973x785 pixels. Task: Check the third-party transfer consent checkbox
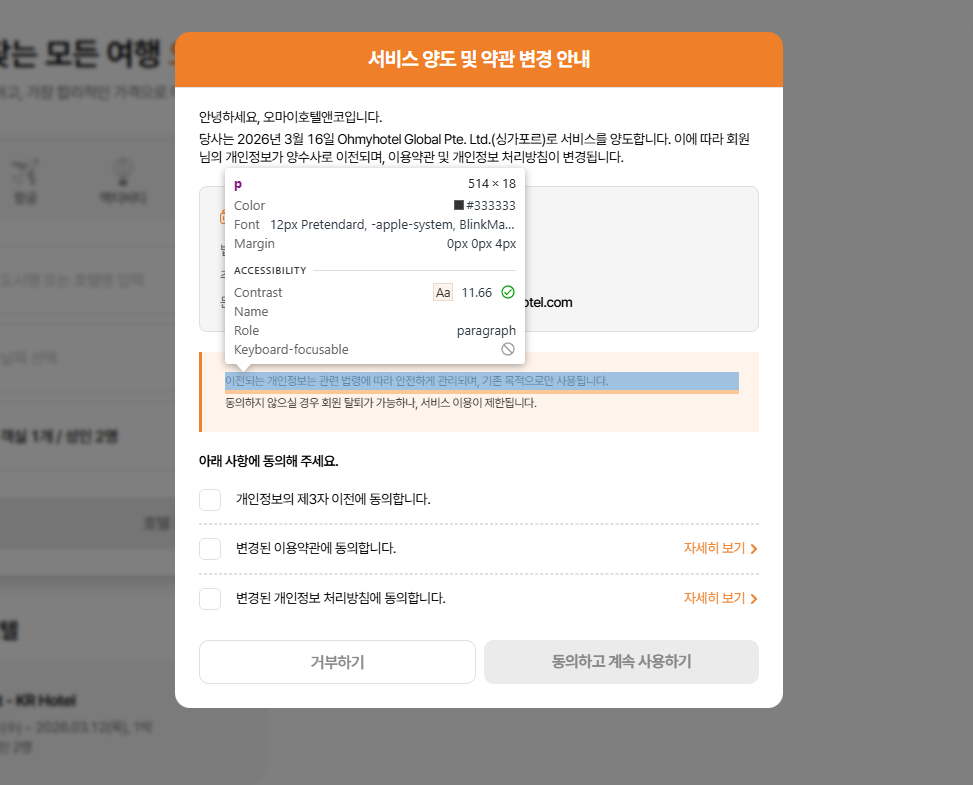point(210,500)
